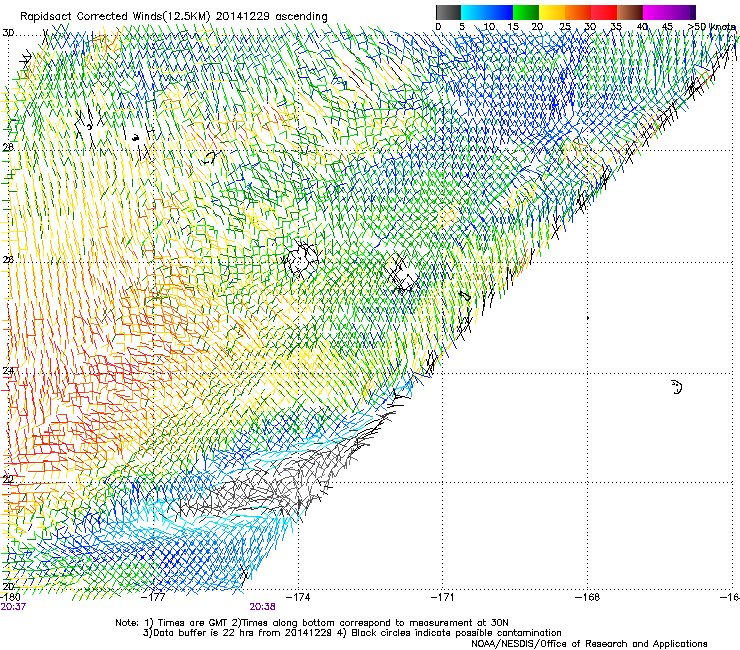Click the longitude label '-168'
The image size is (740, 650).
[588, 597]
